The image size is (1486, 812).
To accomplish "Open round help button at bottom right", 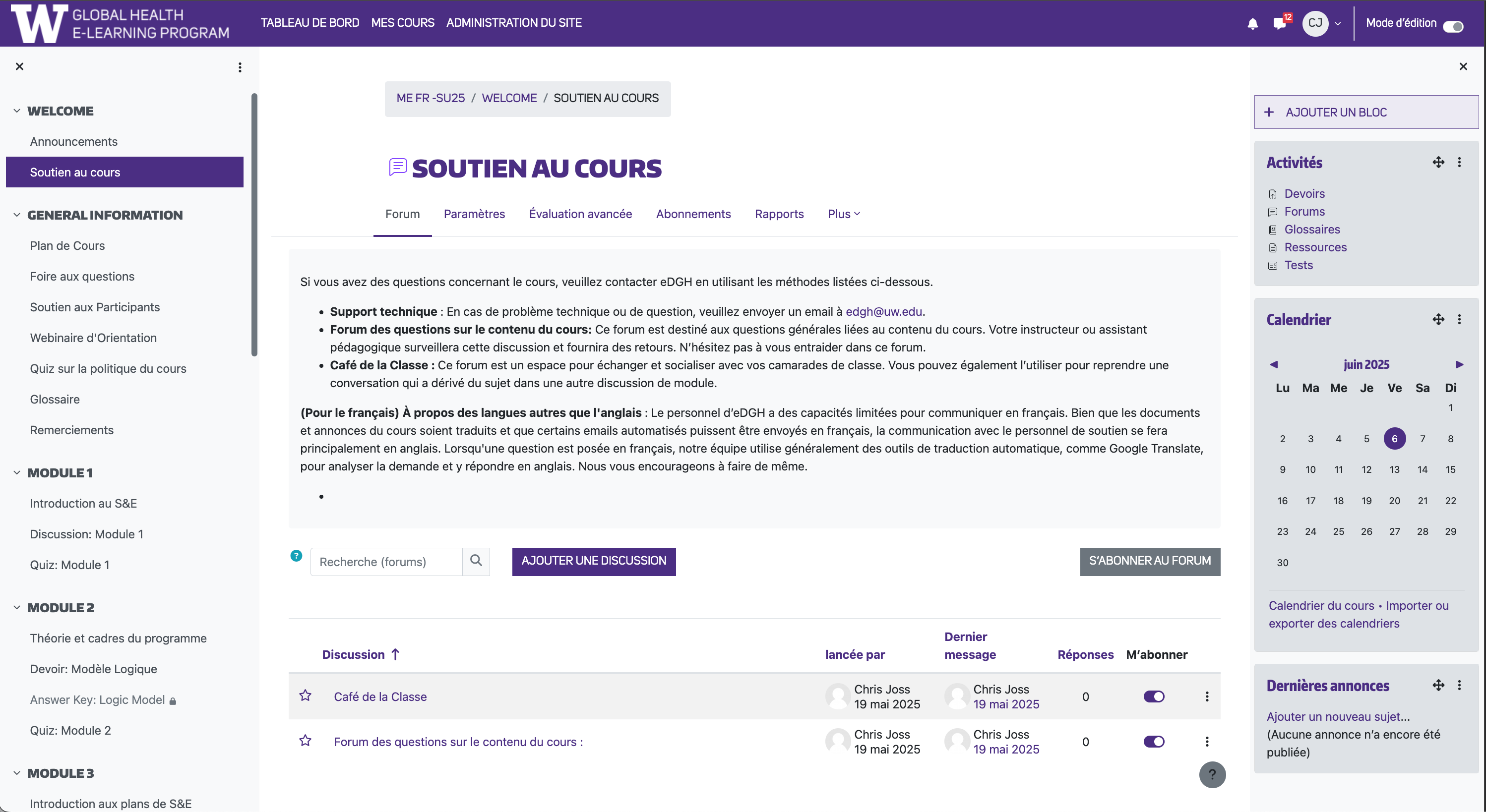I will pos(1212,774).
